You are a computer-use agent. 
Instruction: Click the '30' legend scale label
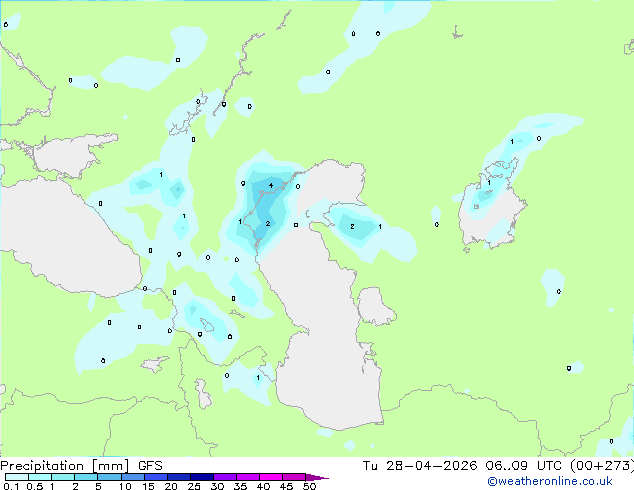(217, 486)
